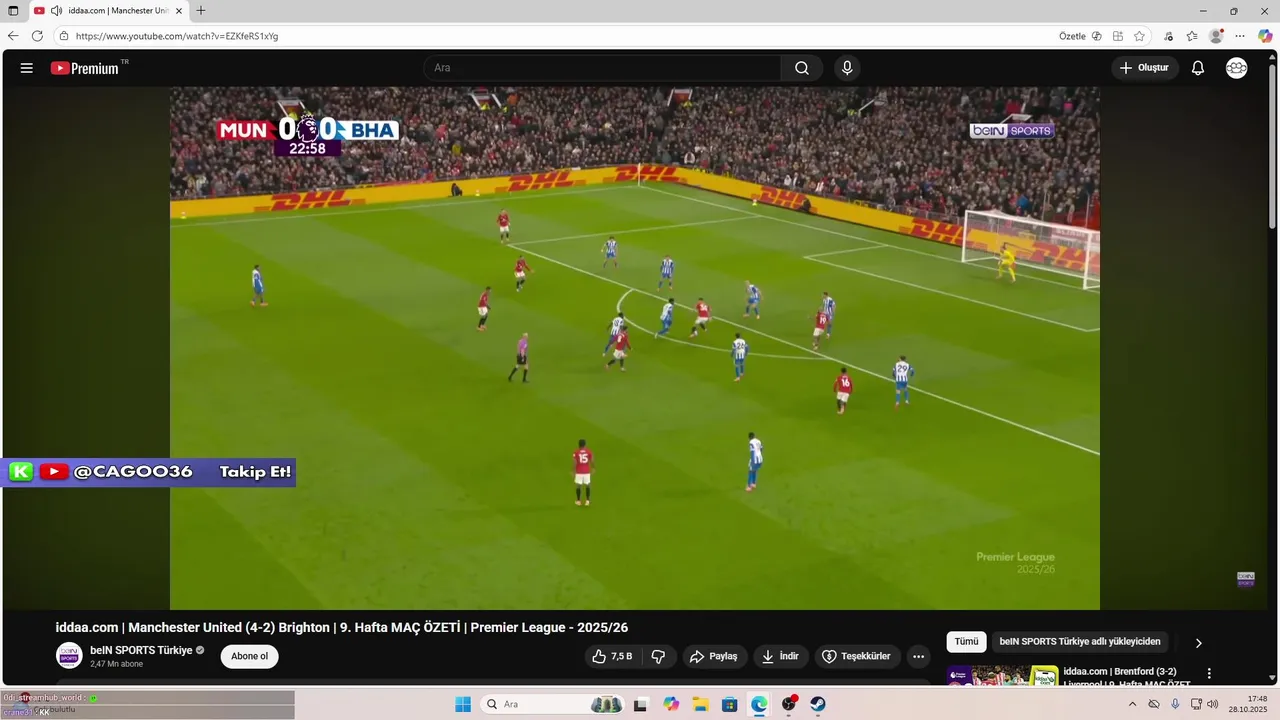Open the Edge tab actions menu icon
This screenshot has height=720, width=1280.
13,11
